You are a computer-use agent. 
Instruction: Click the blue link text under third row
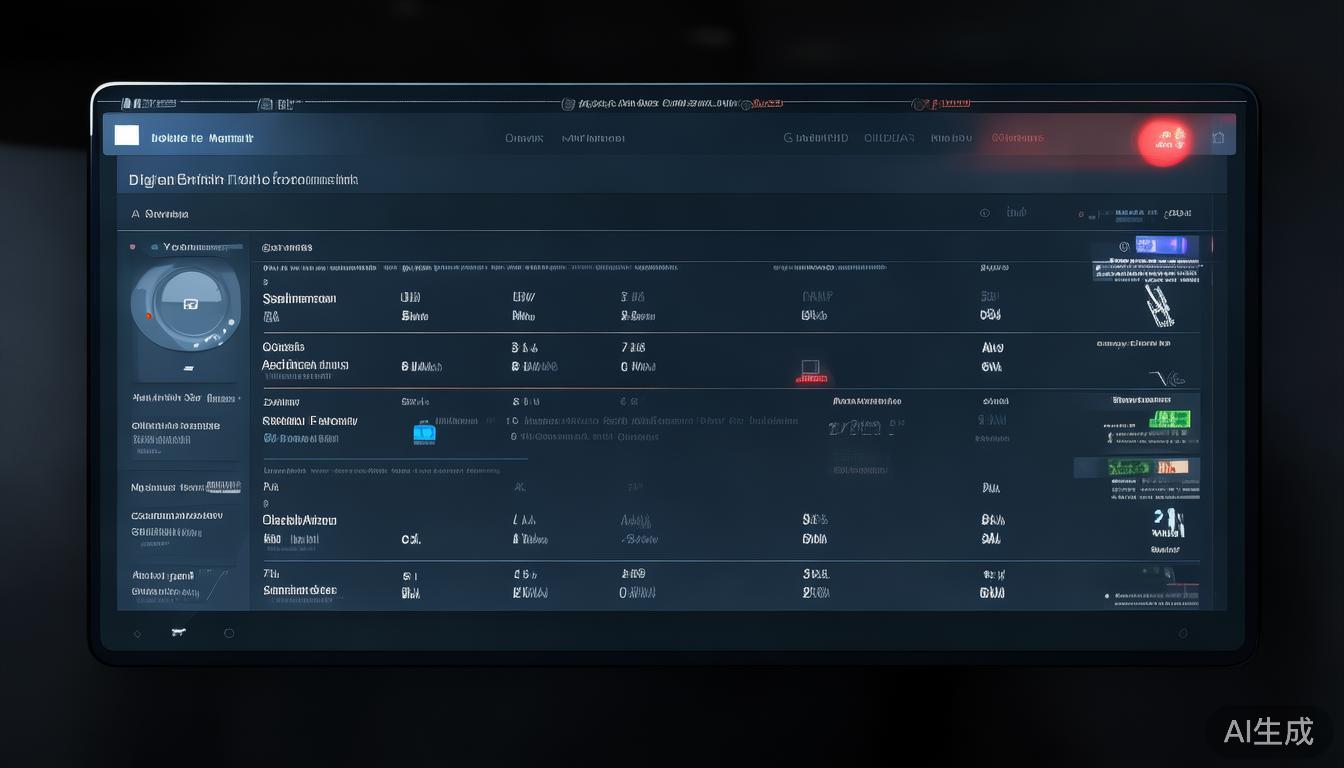click(301, 438)
